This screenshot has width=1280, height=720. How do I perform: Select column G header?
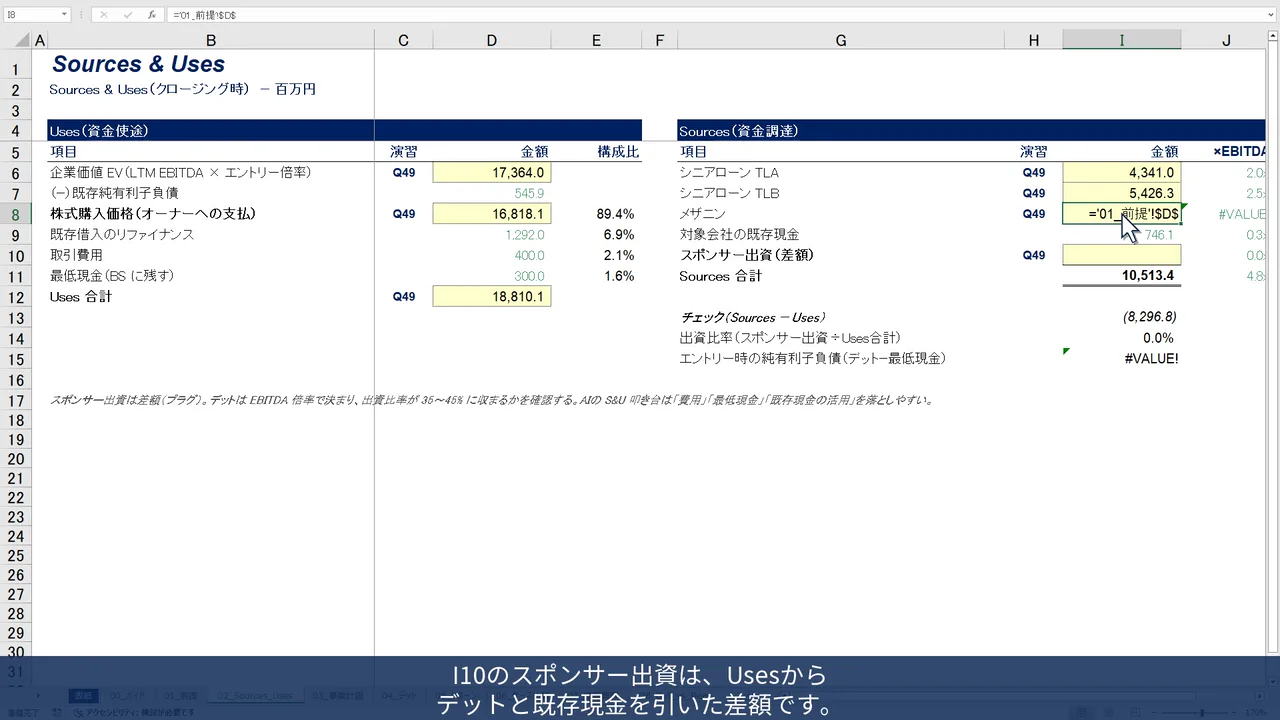pyautogui.click(x=841, y=41)
